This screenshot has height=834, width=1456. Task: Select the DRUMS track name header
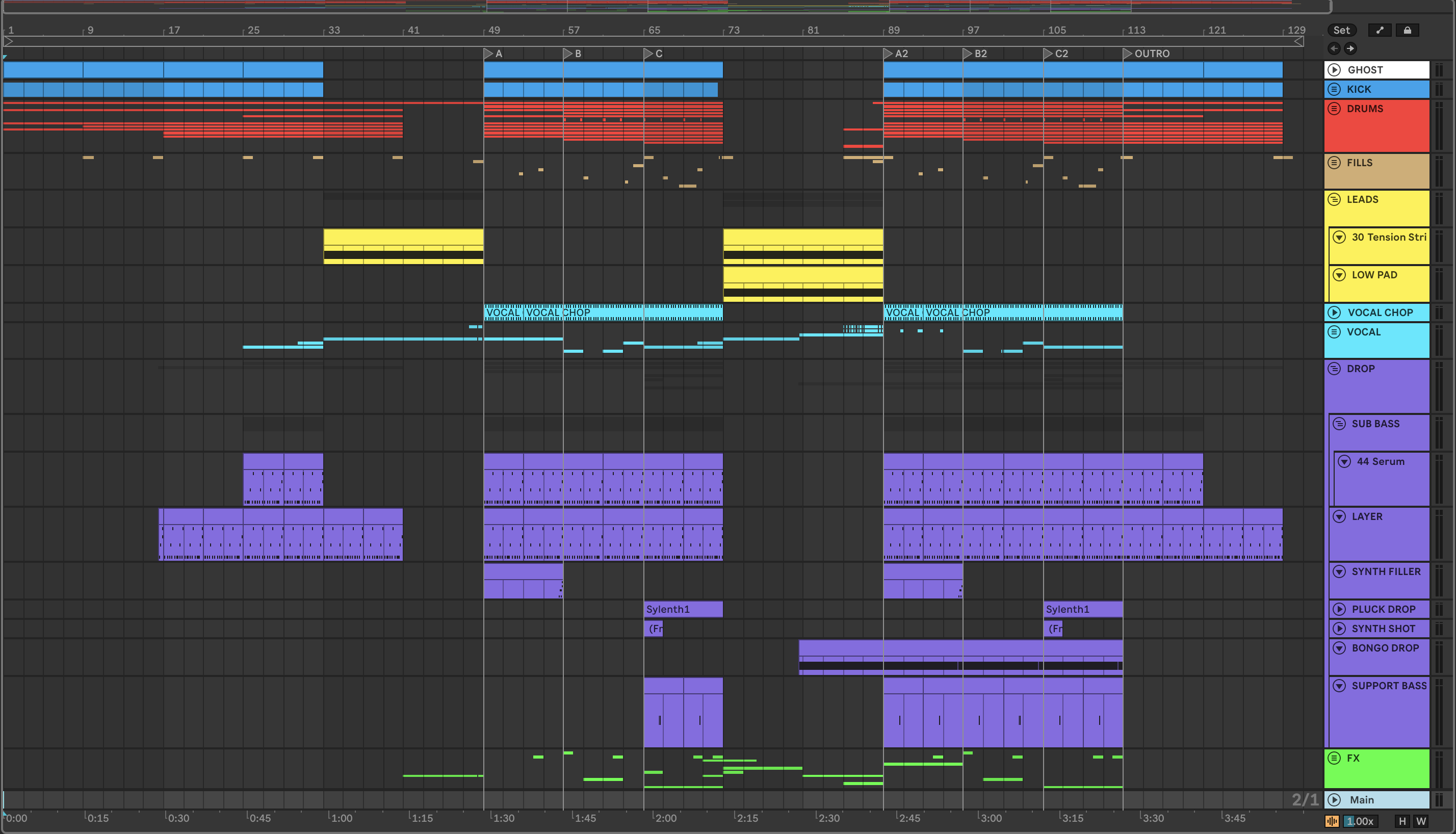pos(1377,125)
